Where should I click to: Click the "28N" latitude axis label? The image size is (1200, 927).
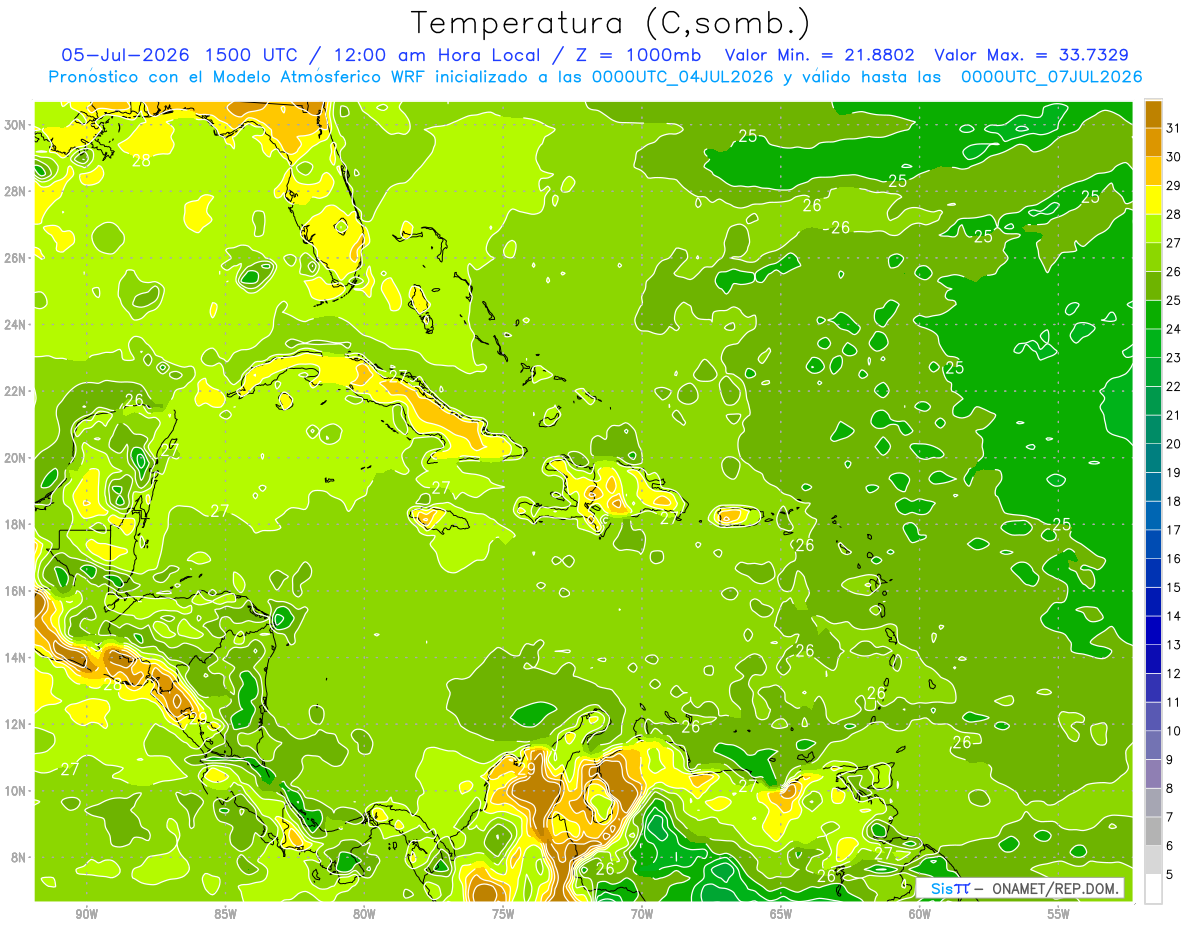click(14, 191)
